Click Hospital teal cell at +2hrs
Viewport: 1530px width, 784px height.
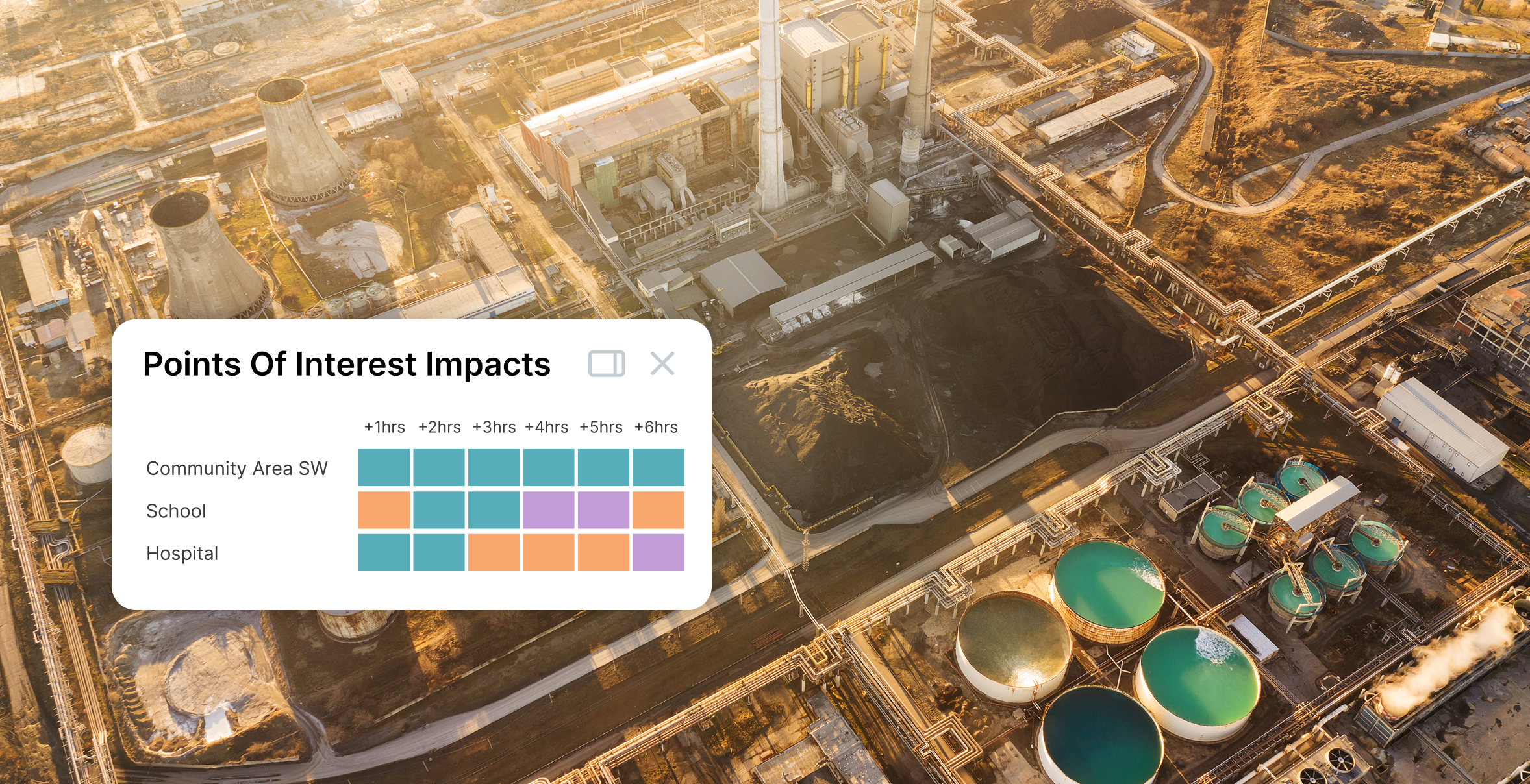(x=439, y=552)
